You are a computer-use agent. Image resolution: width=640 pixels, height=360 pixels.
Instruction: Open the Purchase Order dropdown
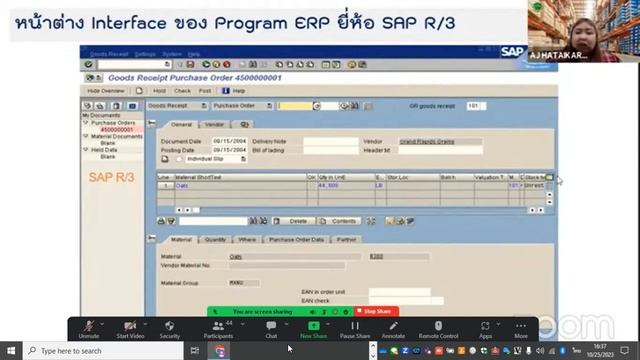pos(269,106)
